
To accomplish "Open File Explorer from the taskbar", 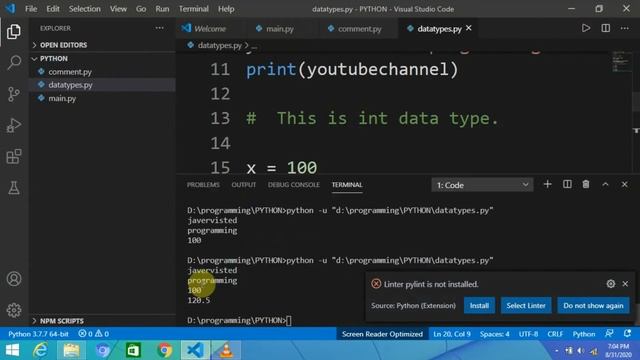I will [x=71, y=350].
